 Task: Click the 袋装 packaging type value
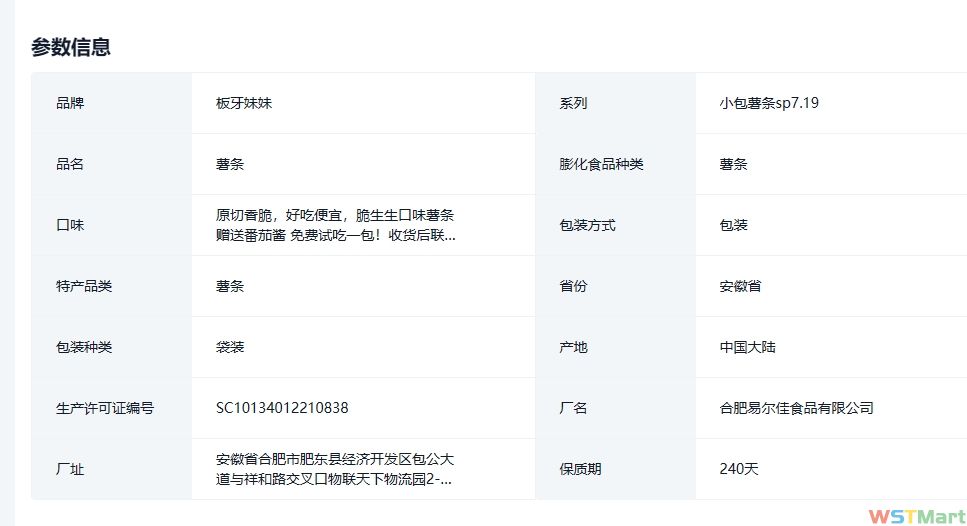(230, 347)
